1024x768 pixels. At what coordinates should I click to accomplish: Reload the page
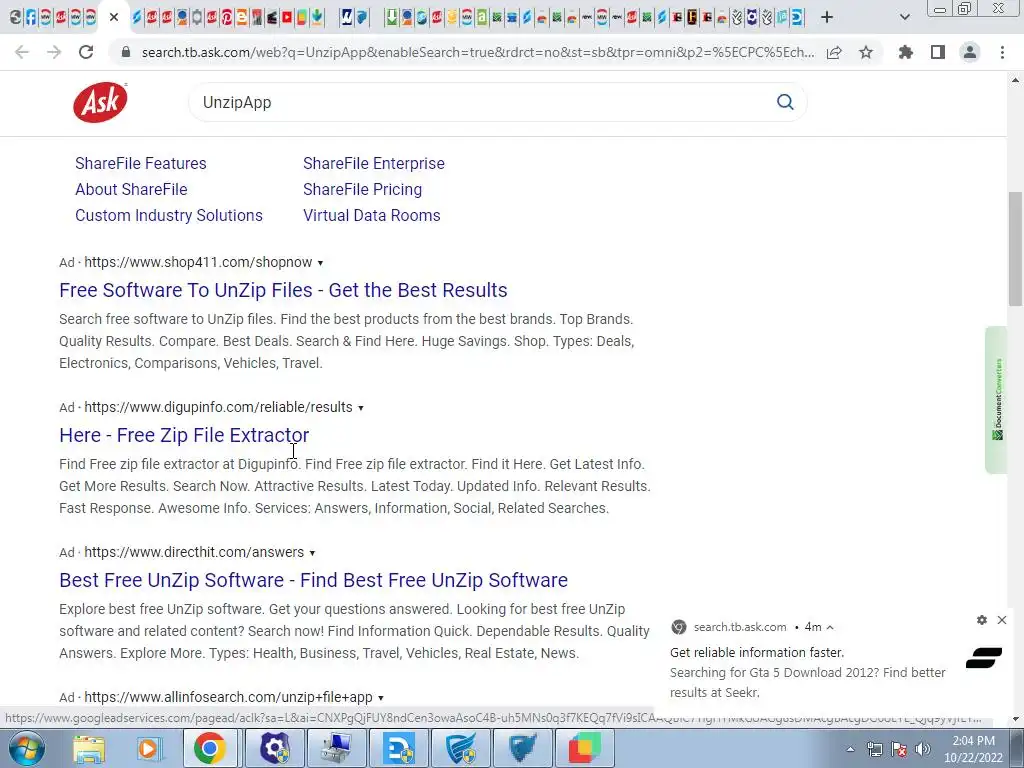point(86,52)
